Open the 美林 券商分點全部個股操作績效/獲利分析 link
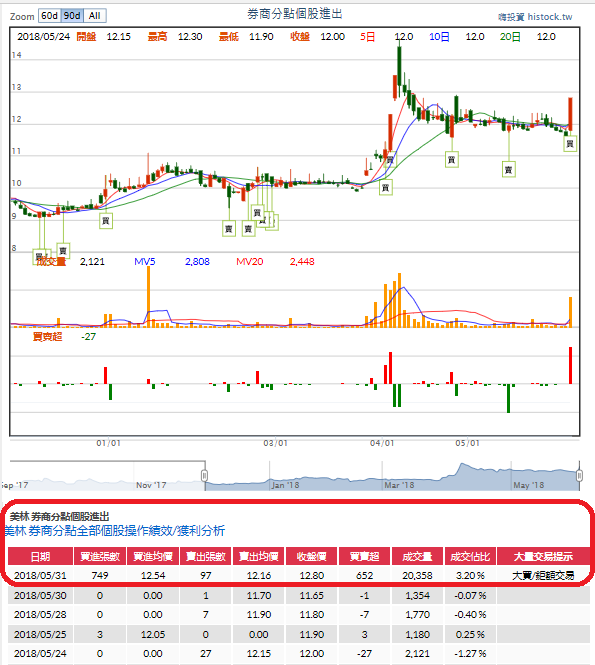Viewport: 595px width, 665px height. click(x=115, y=531)
